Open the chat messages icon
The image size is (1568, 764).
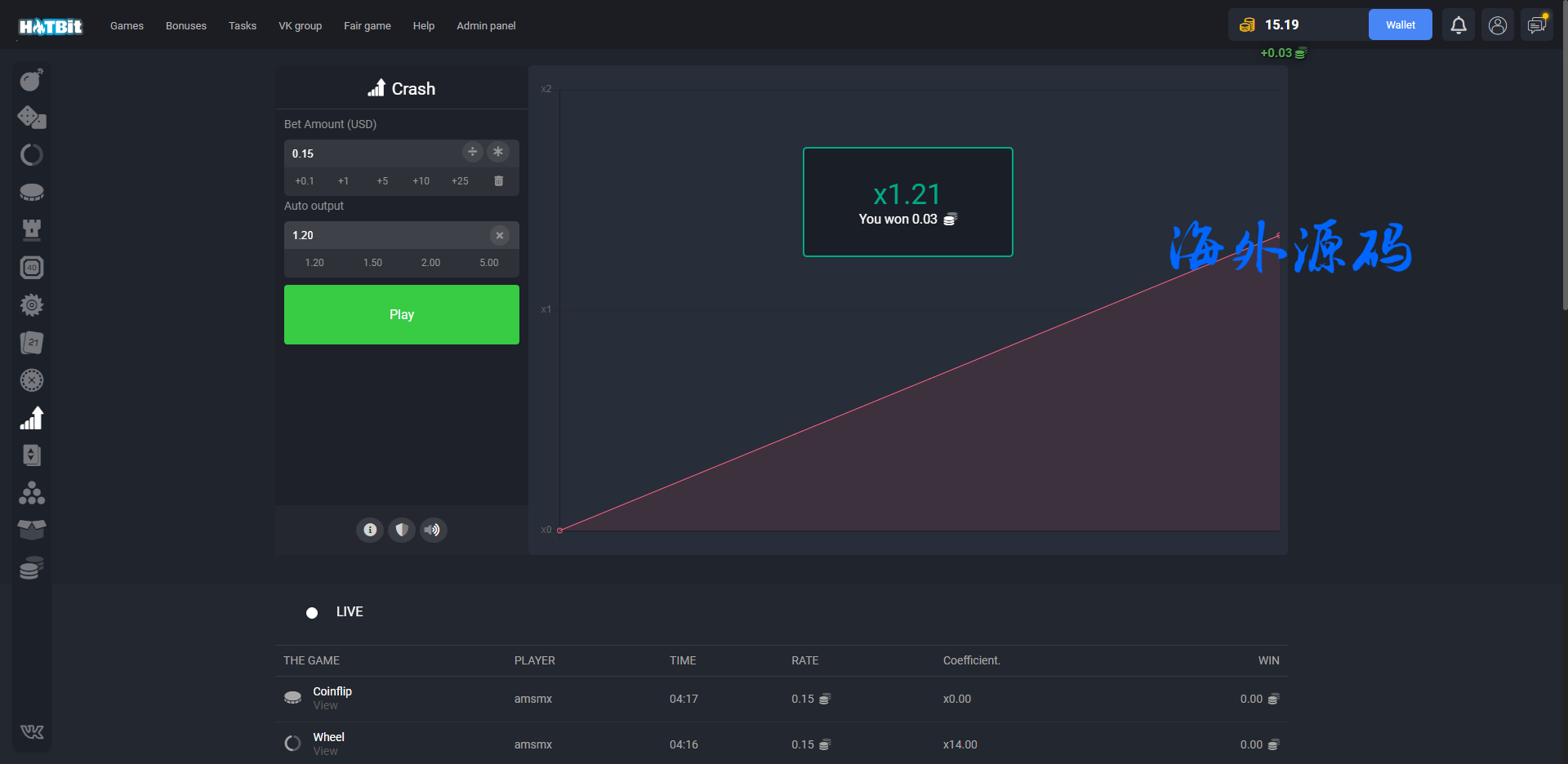pos(1536,25)
